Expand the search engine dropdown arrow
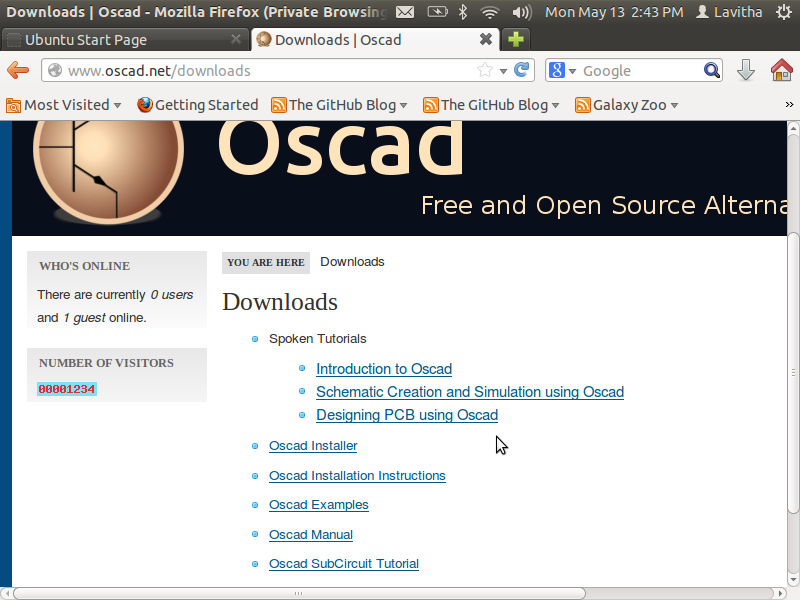 tap(572, 71)
